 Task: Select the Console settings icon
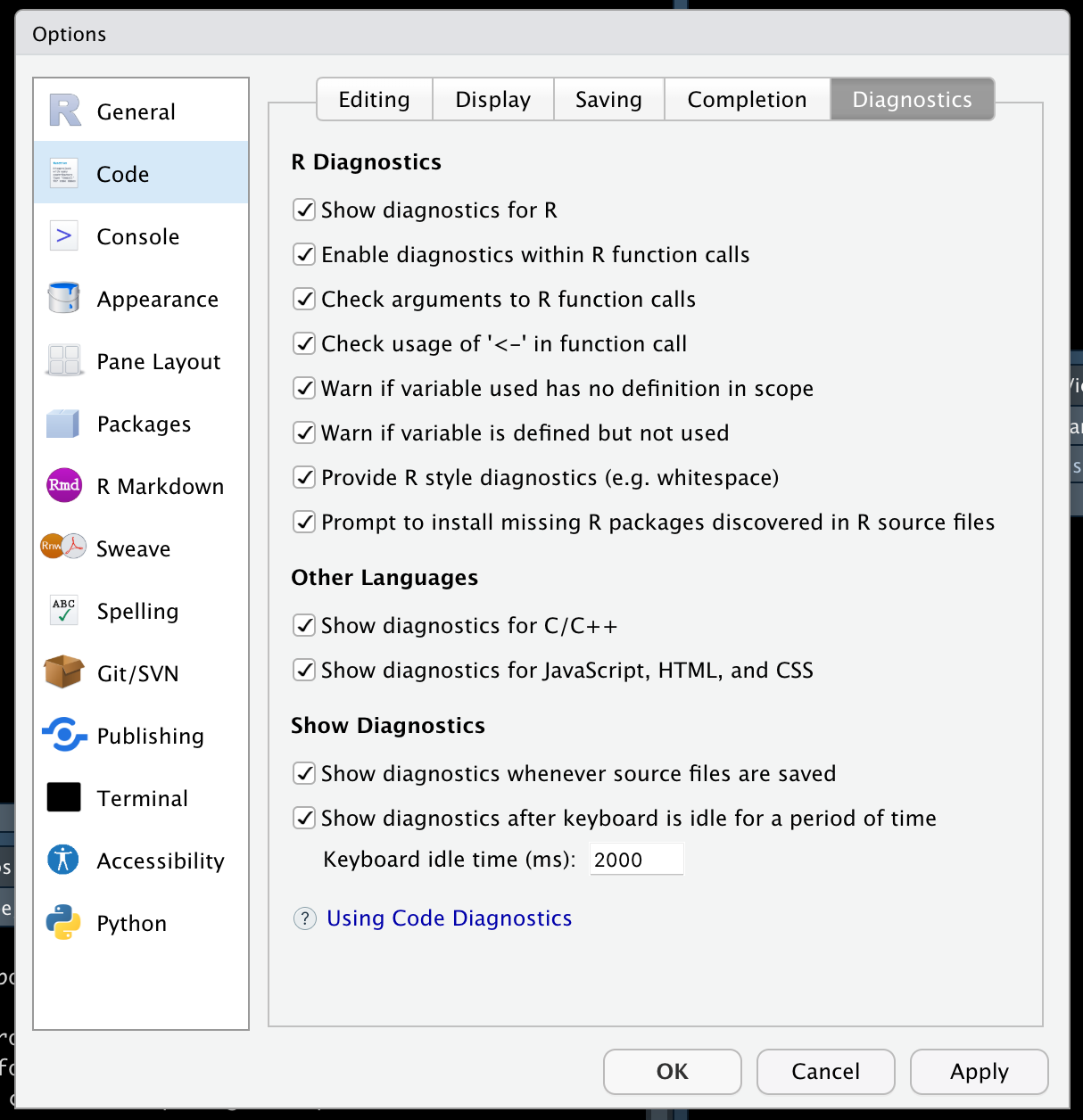coord(63,235)
